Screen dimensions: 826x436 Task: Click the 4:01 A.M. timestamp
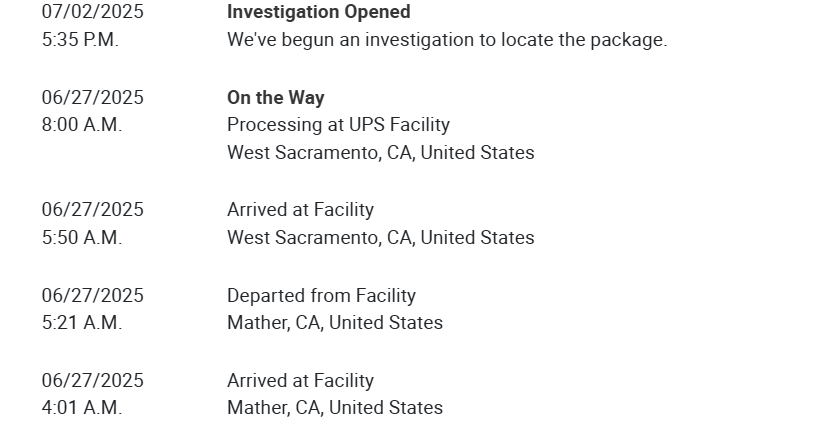click(x=81, y=408)
